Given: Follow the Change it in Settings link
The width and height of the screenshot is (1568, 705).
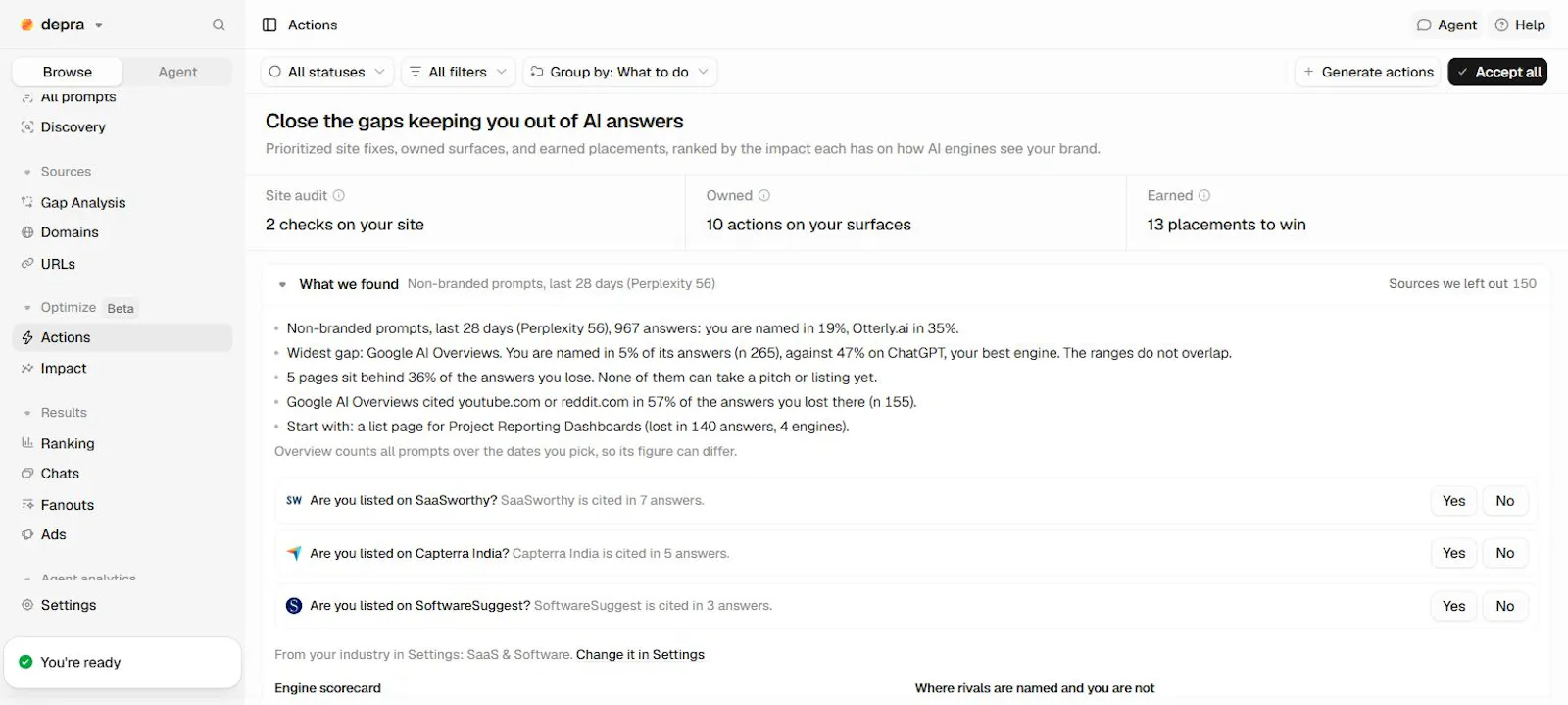Looking at the screenshot, I should coord(640,655).
